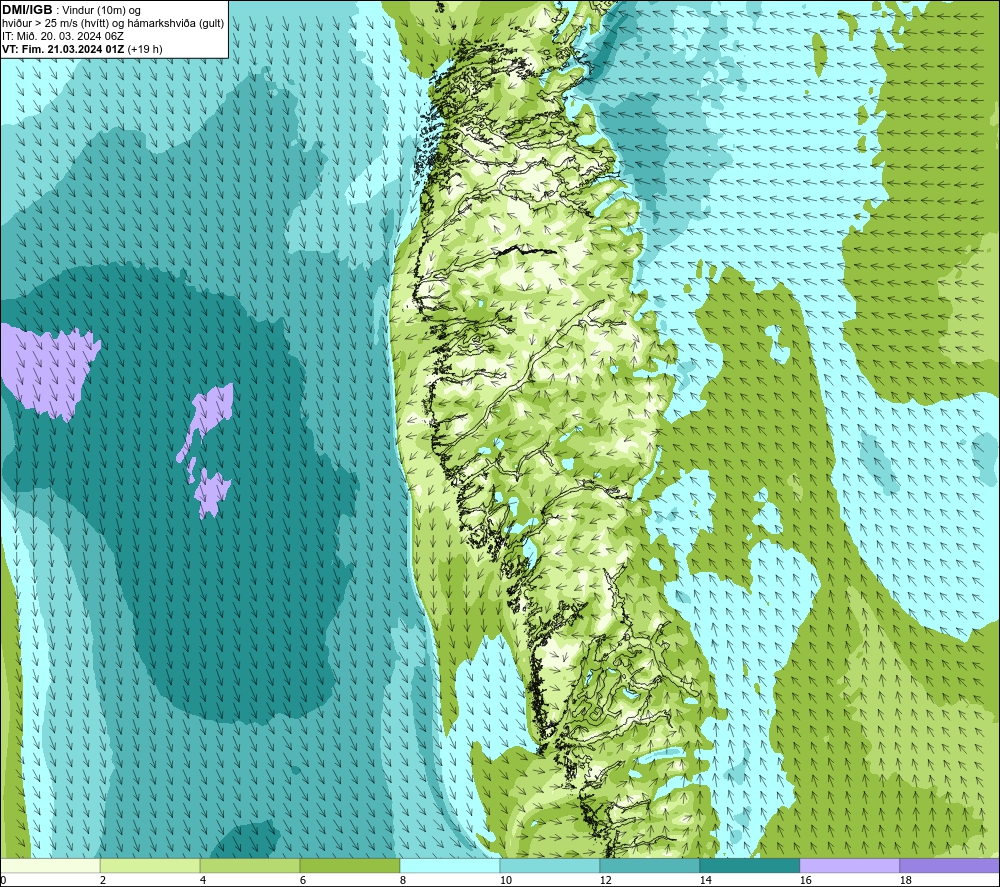Click the '0' label on the wind scale
1000x887 pixels.
pos(3,880)
